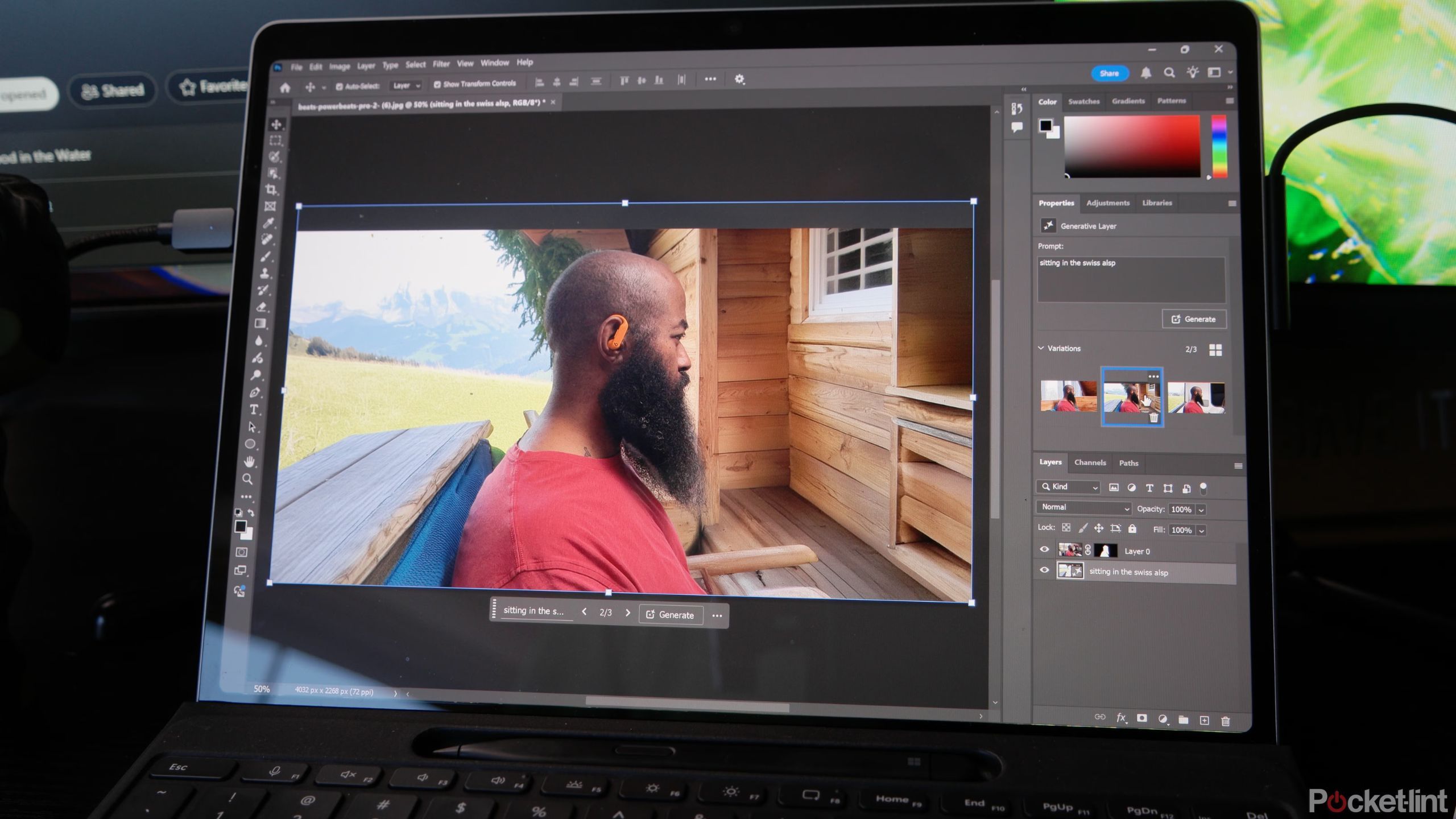1456x819 pixels.
Task: Select the Gradient tool
Action: [260, 324]
